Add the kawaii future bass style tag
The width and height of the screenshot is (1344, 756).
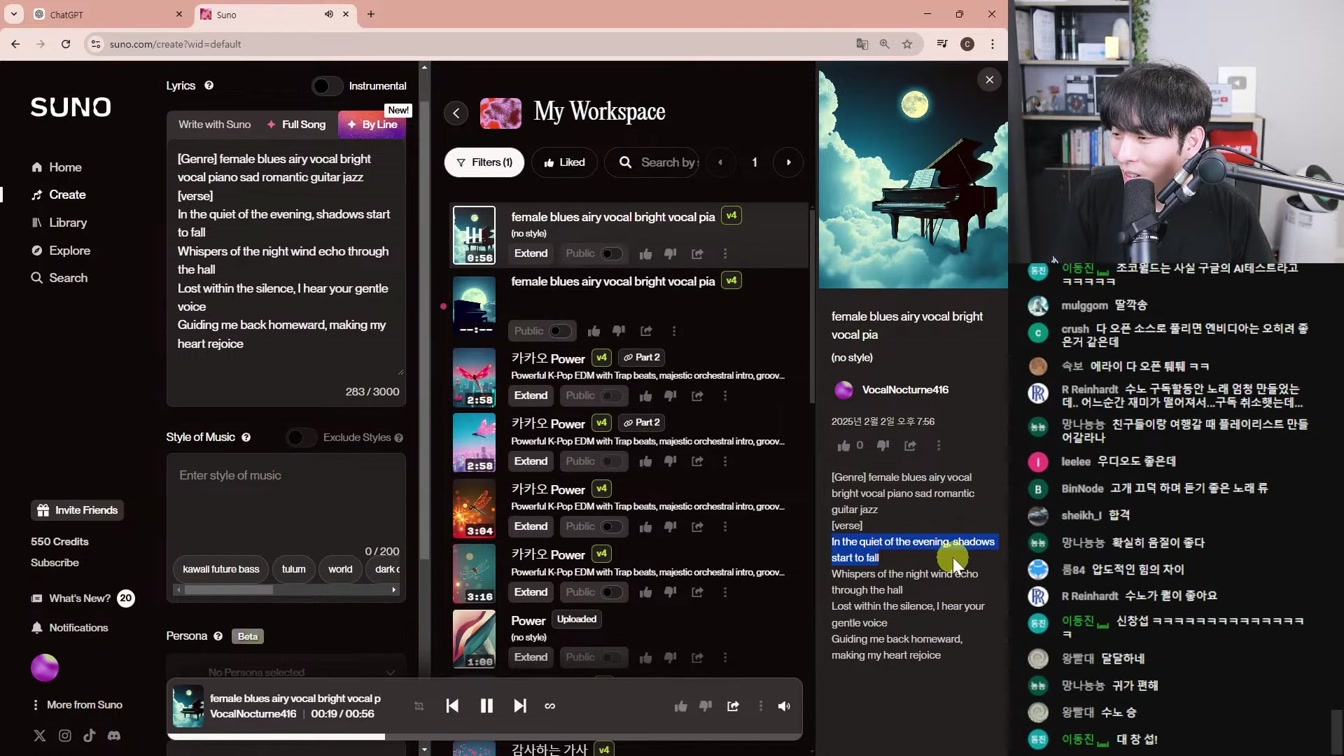click(x=221, y=569)
